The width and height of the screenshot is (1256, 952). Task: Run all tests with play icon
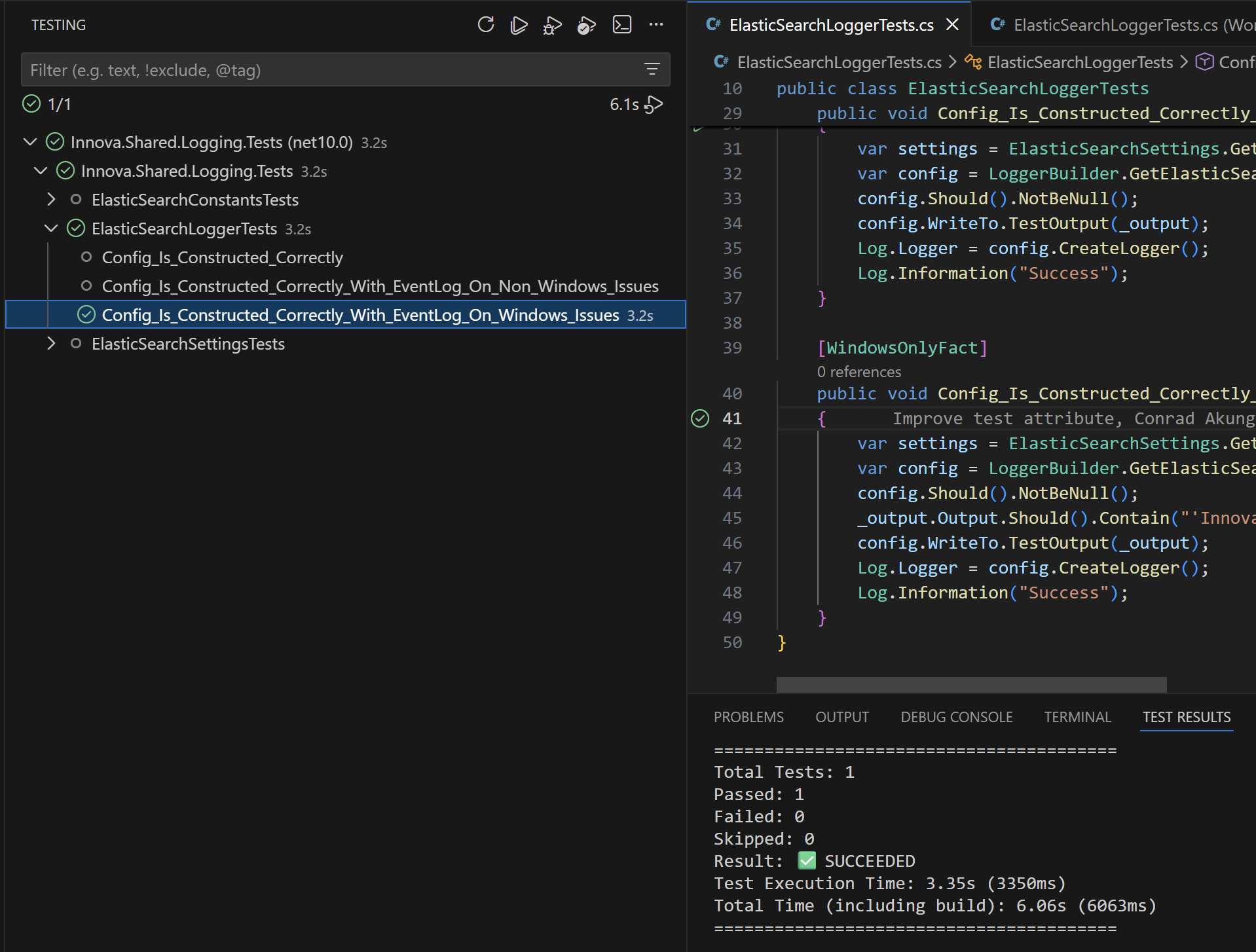(x=519, y=25)
